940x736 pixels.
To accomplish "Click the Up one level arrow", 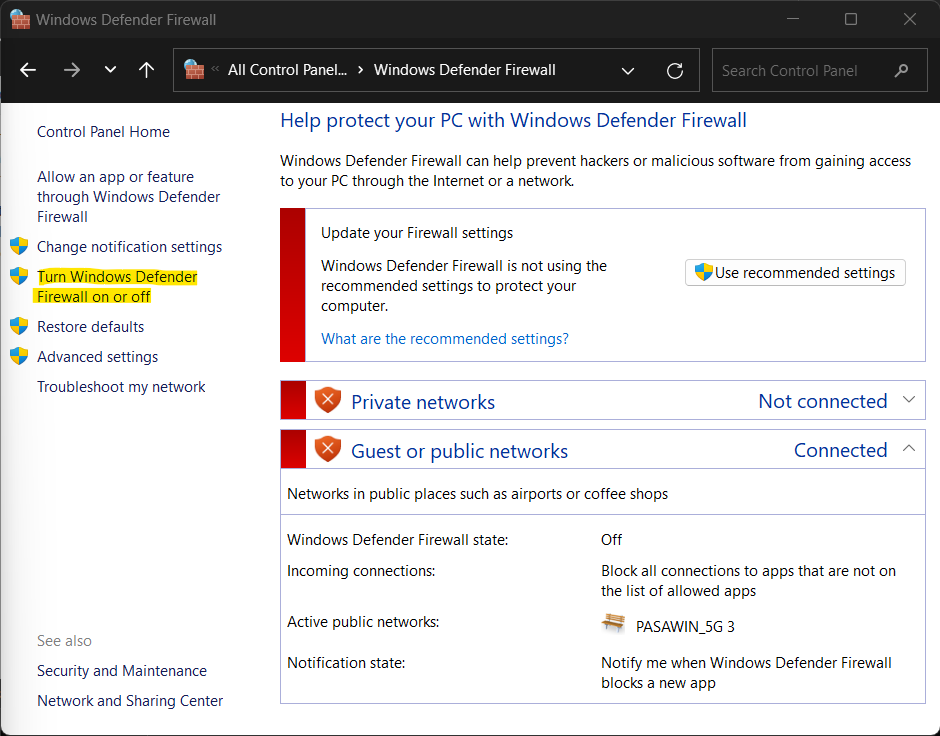I will 147,70.
